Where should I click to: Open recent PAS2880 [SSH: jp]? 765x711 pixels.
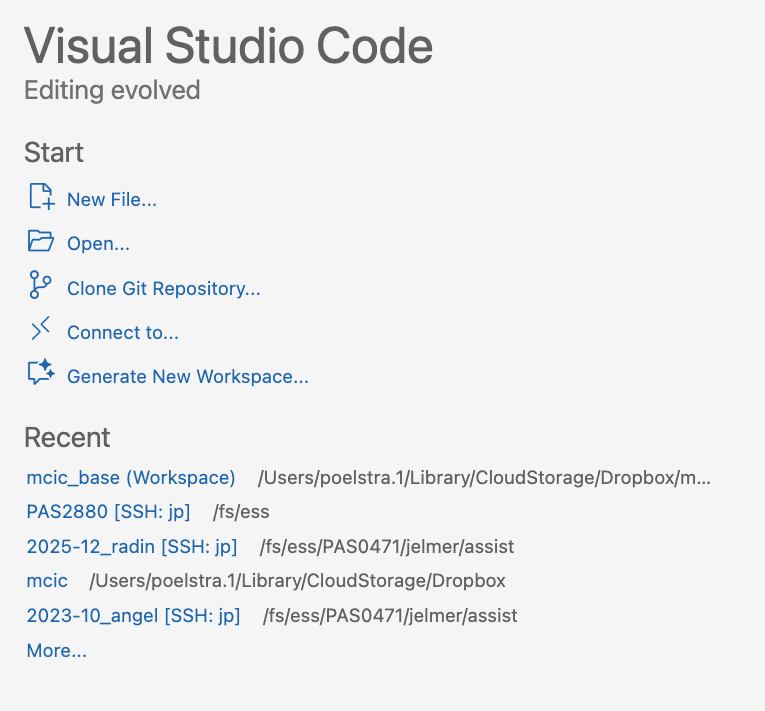108,511
